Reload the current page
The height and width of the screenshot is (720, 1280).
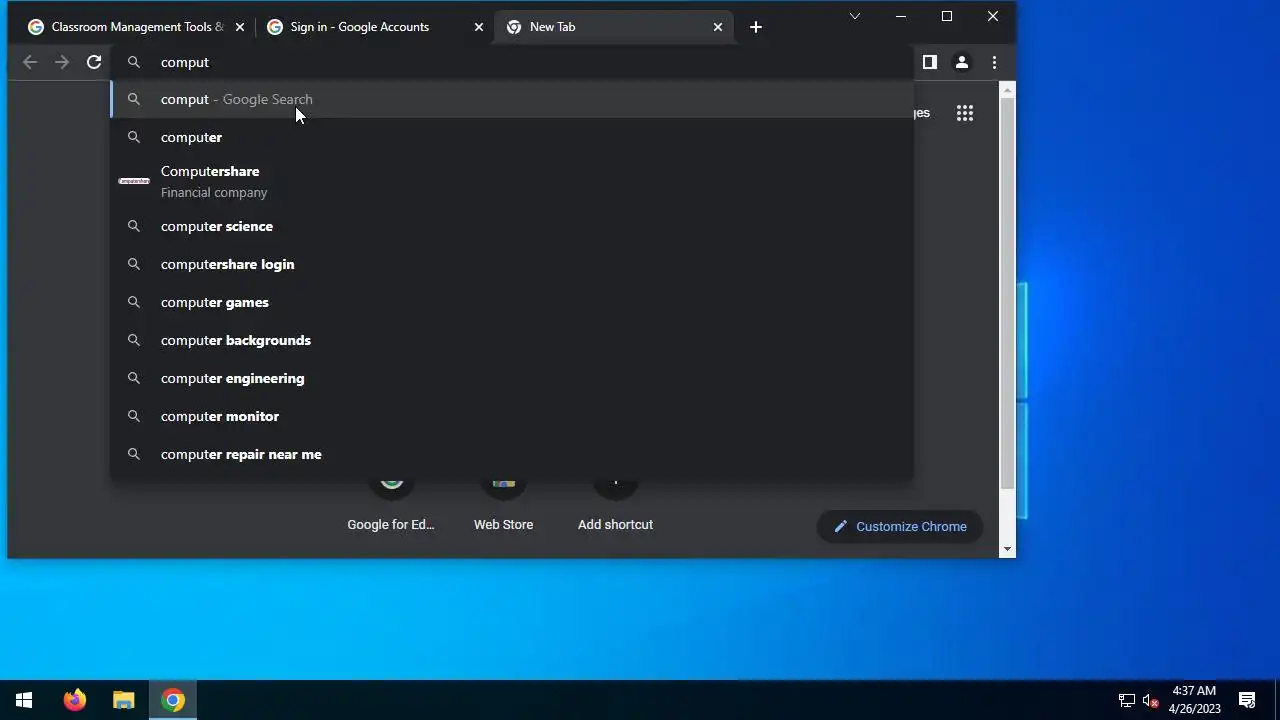click(94, 62)
